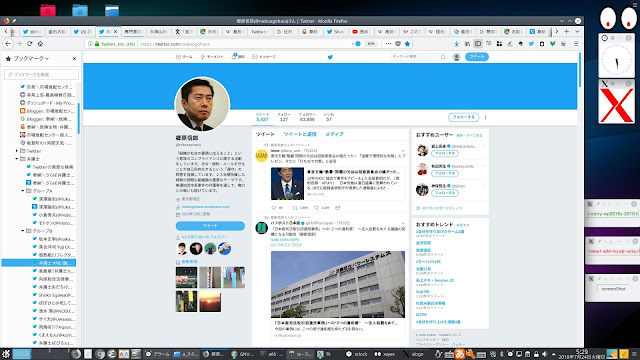Screen dimensions: 640x360
Task: Open the application launcher on the taskbar
Action: [6, 354]
